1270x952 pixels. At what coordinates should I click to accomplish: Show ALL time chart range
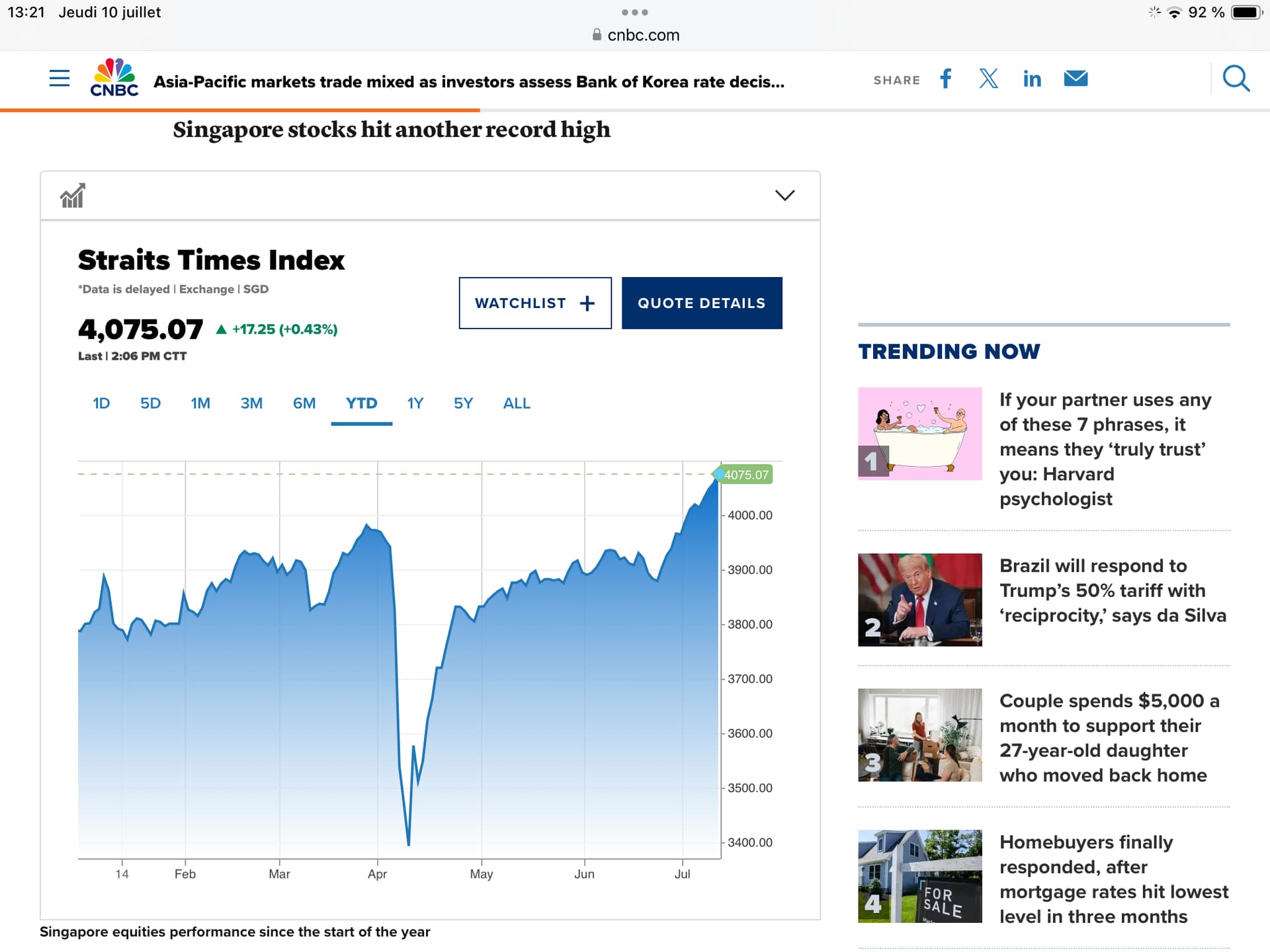[x=517, y=403]
